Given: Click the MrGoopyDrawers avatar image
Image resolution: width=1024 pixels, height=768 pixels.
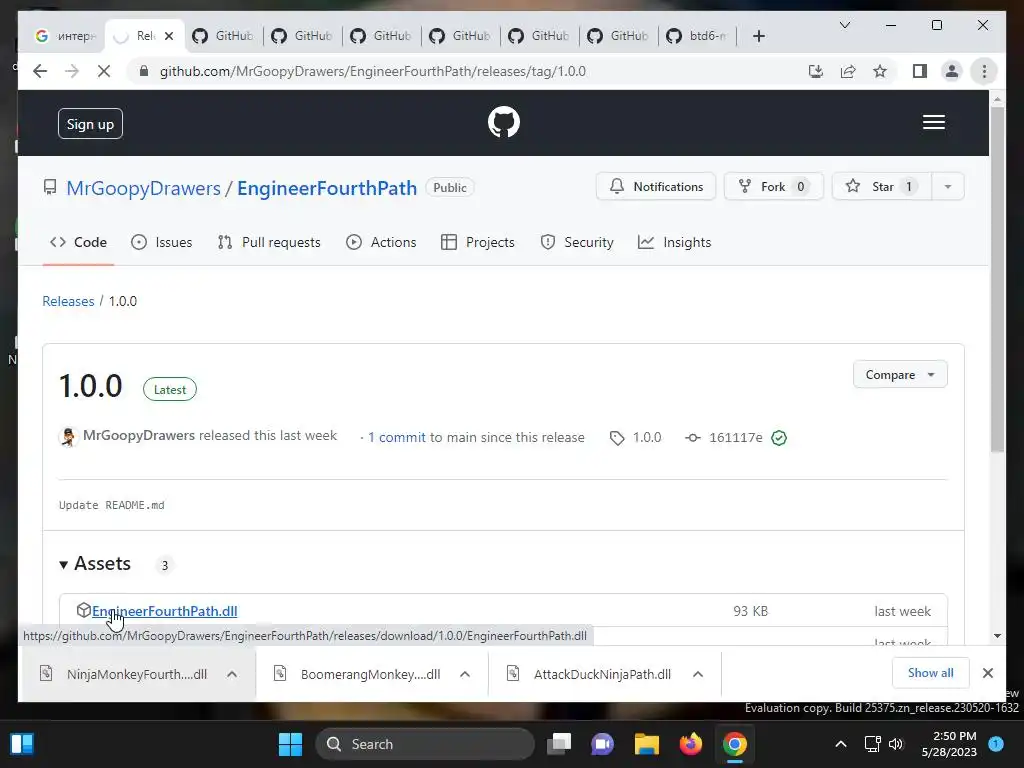Looking at the screenshot, I should pyautogui.click(x=68, y=436).
